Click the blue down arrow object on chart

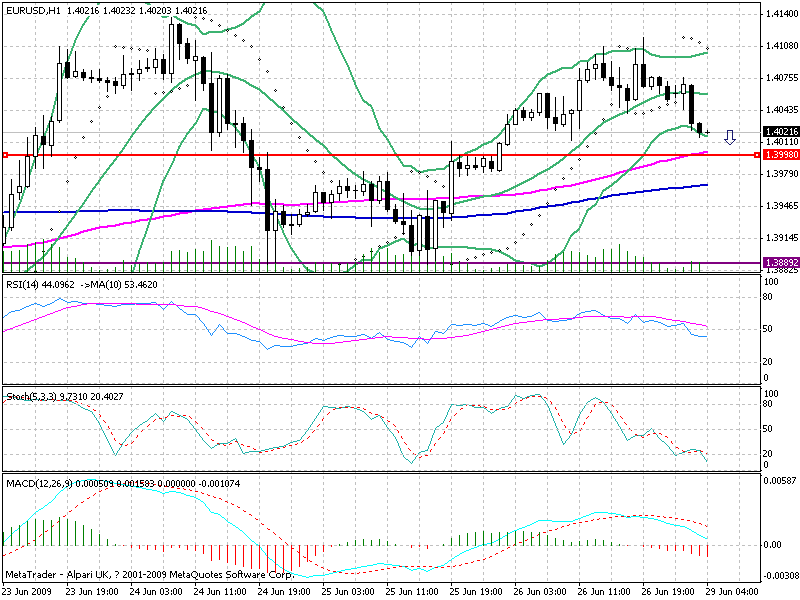[x=730, y=137]
